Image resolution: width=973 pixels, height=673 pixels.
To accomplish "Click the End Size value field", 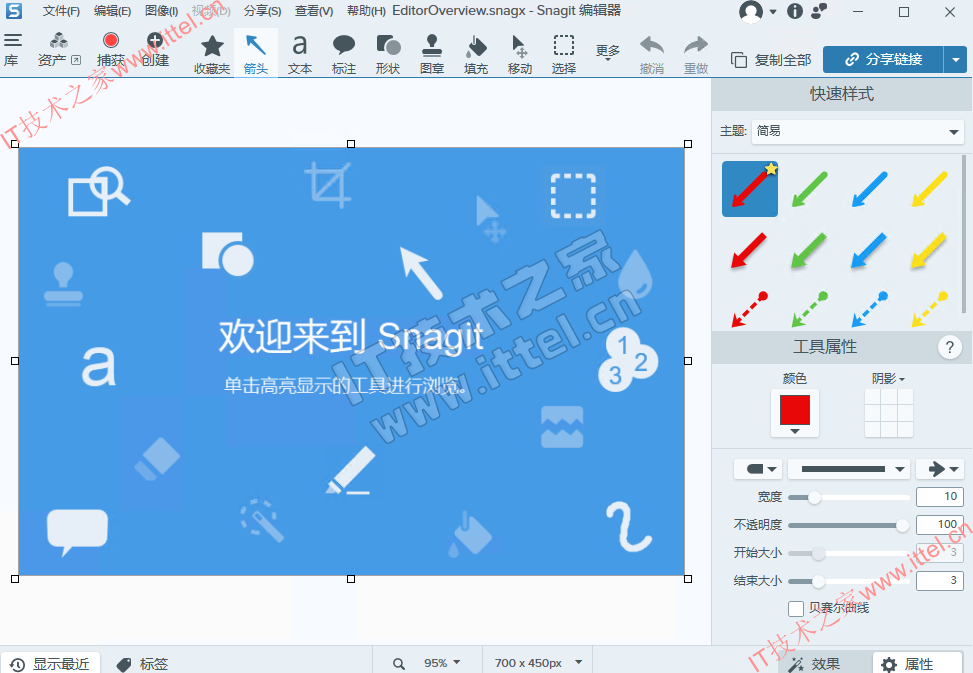I will coord(940,581).
